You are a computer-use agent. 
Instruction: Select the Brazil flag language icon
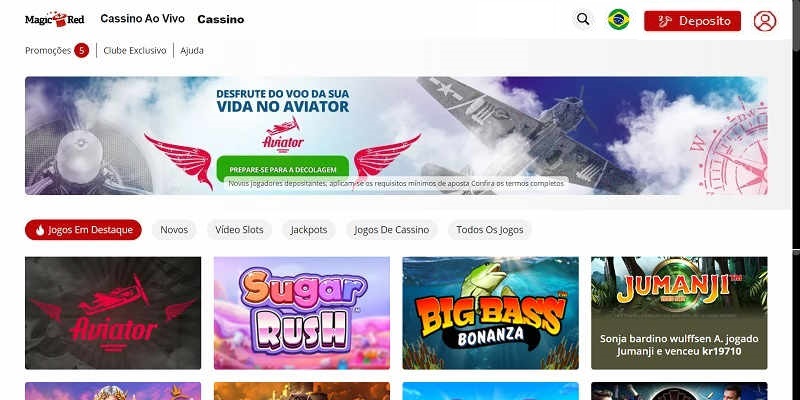618,20
